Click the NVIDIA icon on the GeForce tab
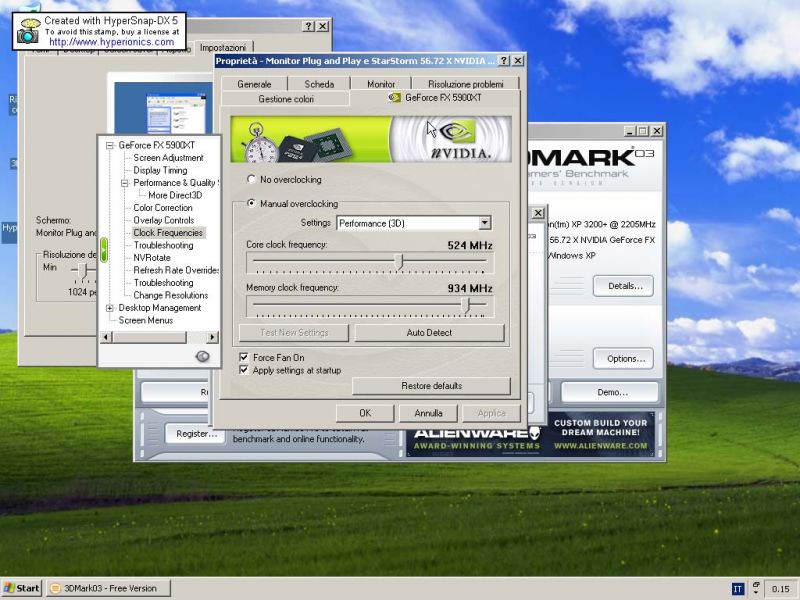800x600 pixels. point(394,97)
